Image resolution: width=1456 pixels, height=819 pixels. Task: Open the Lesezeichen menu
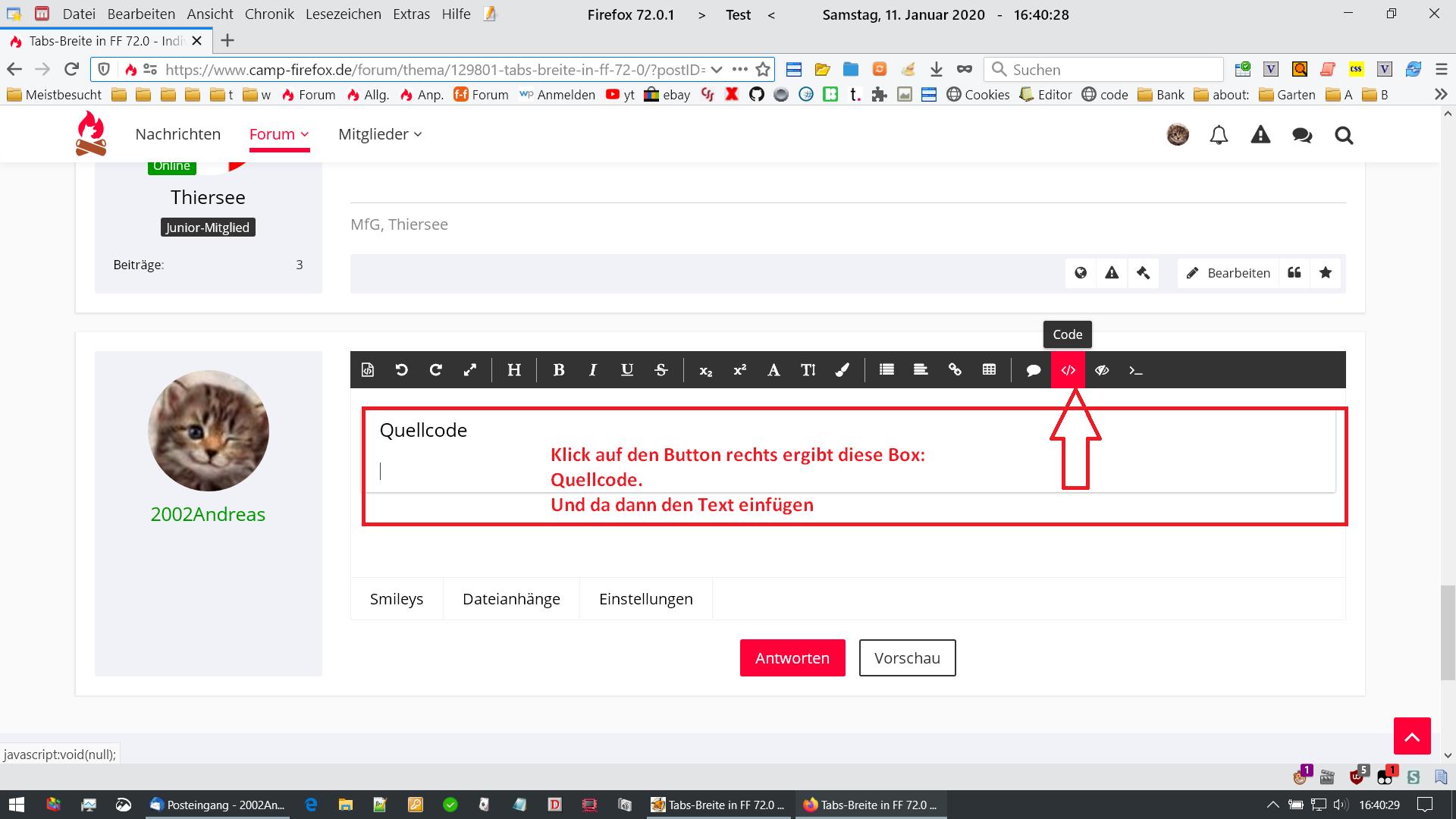(x=343, y=14)
